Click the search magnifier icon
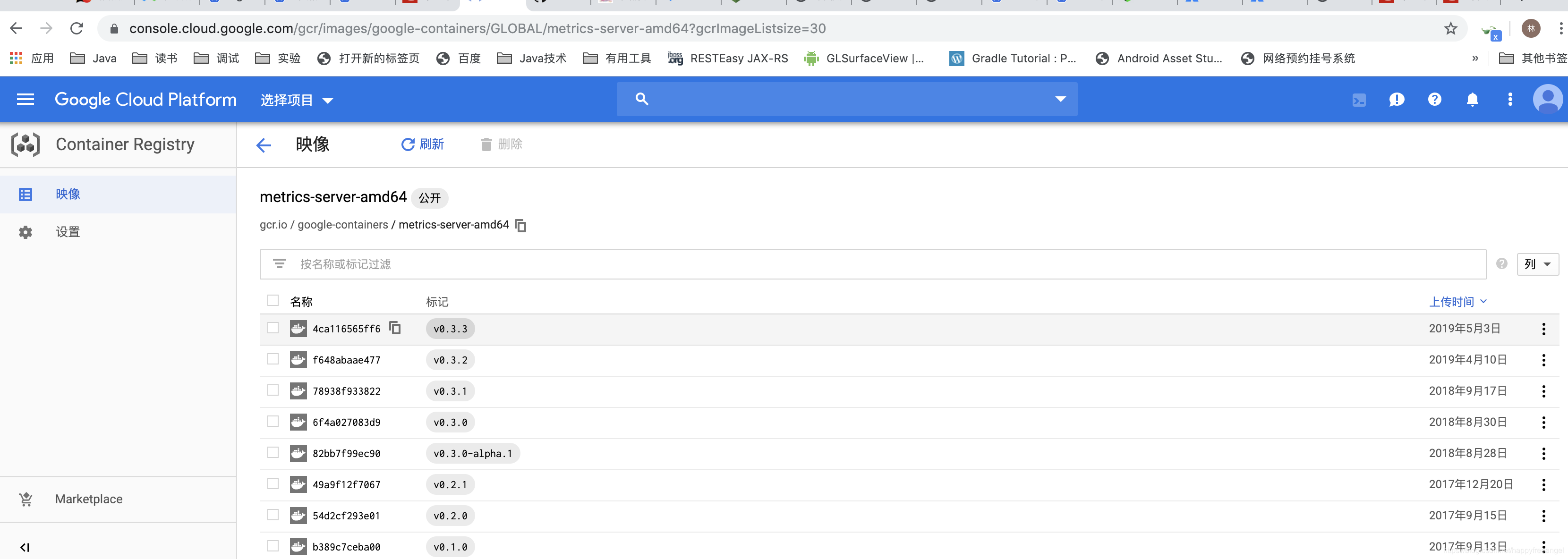Image resolution: width=1568 pixels, height=559 pixels. tap(641, 99)
